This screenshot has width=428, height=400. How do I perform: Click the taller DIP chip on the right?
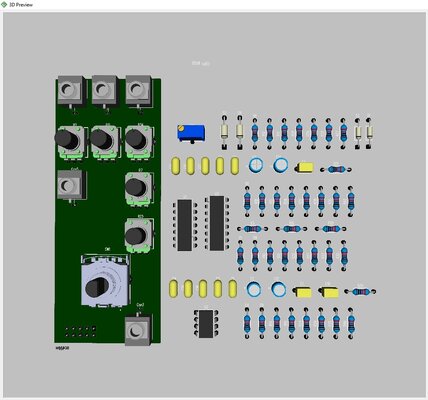tap(217, 223)
